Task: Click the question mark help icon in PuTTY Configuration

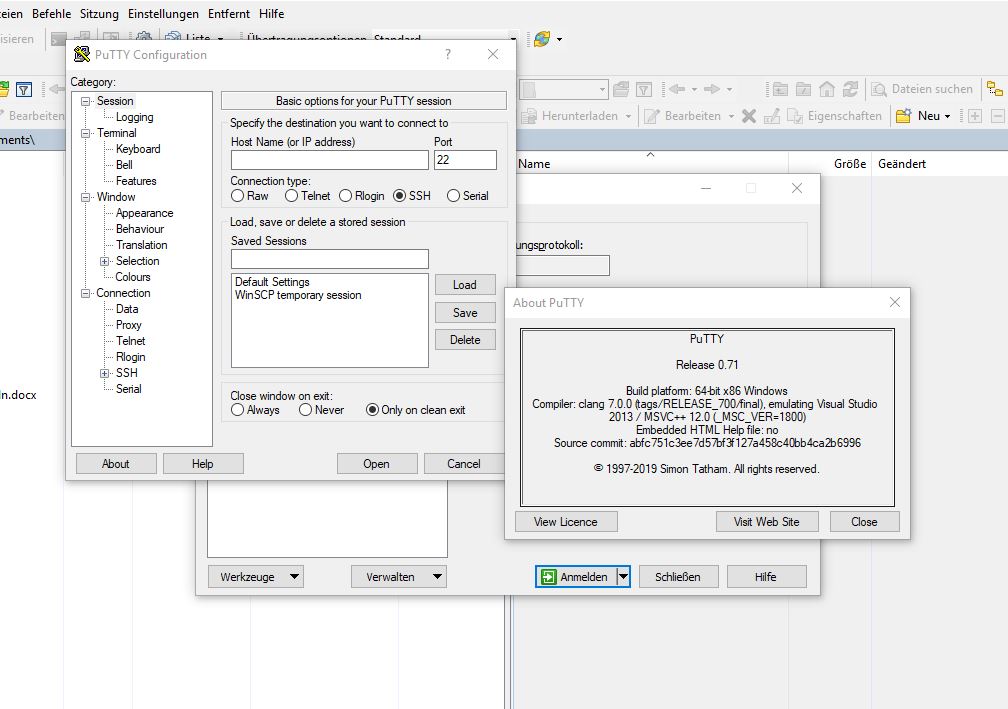Action: 448,55
